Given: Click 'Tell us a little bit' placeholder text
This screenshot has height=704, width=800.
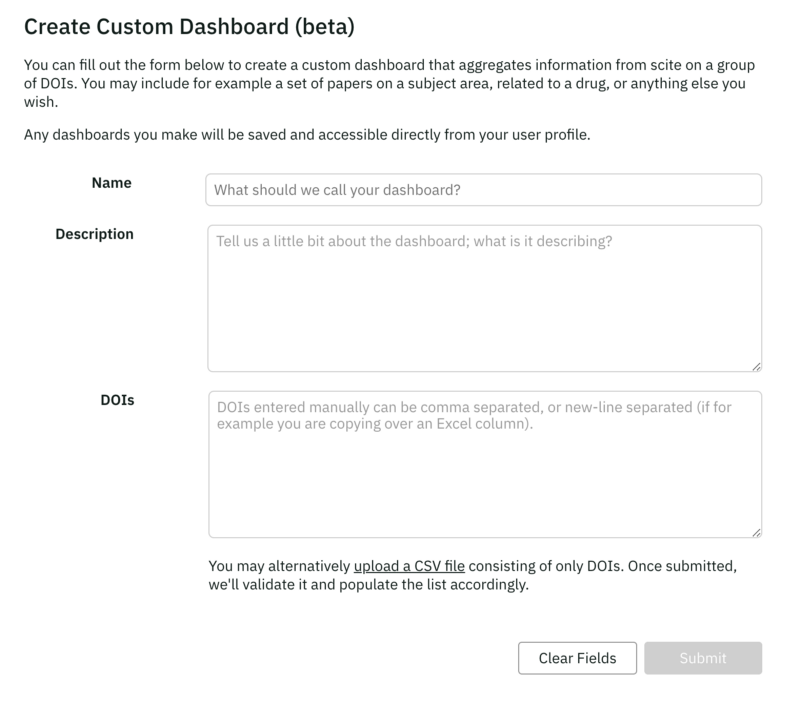Looking at the screenshot, I should [414, 242].
